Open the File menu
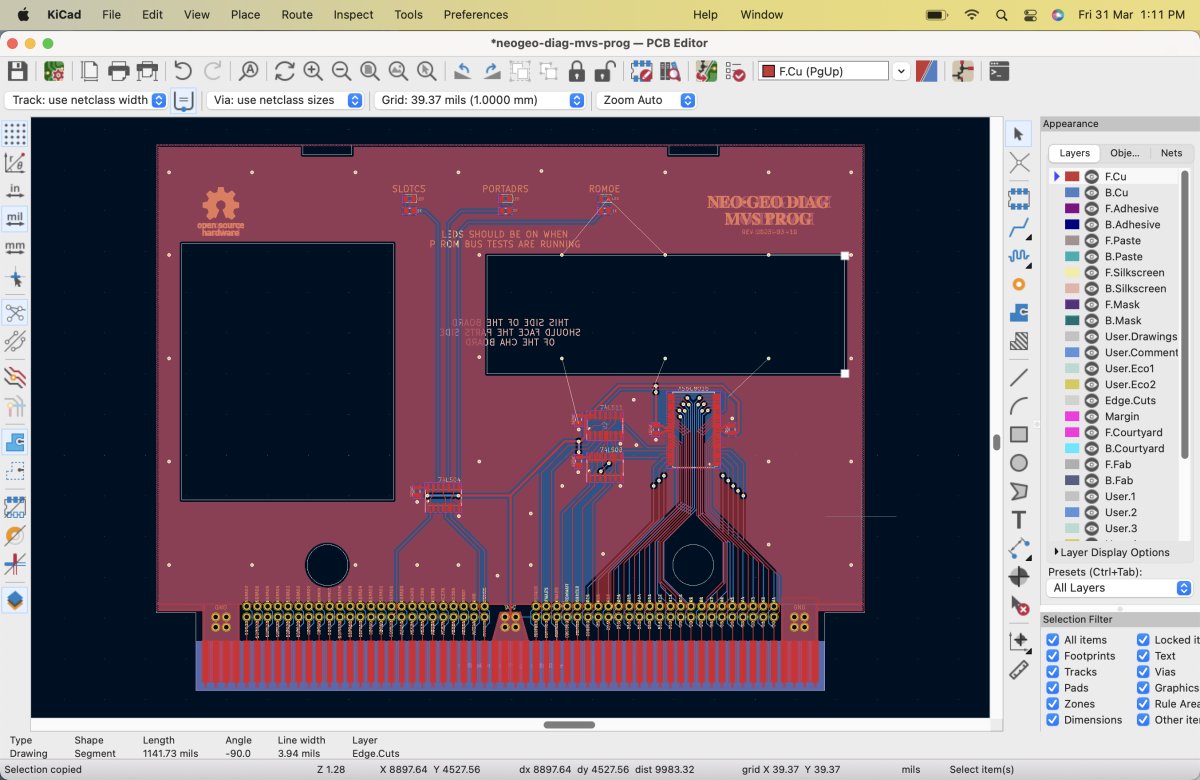Screen dimensions: 1200x780 click(x=111, y=15)
